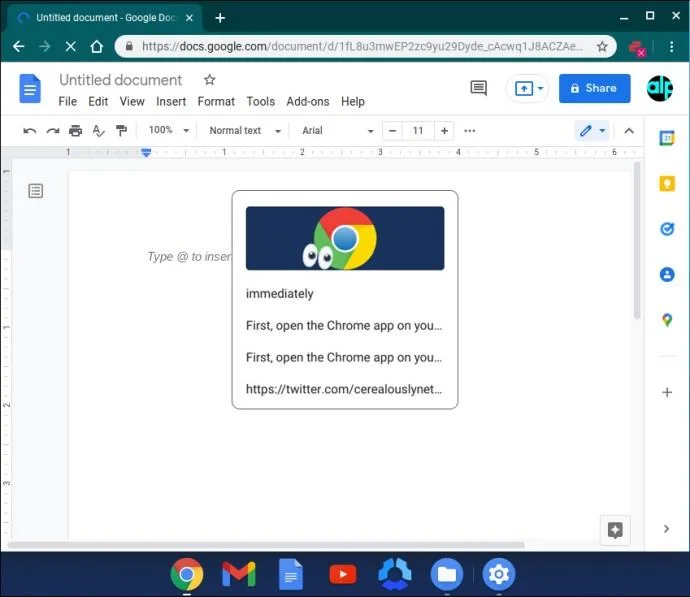The image size is (690, 597).
Task: Open Settings from the shelf
Action: [499, 574]
